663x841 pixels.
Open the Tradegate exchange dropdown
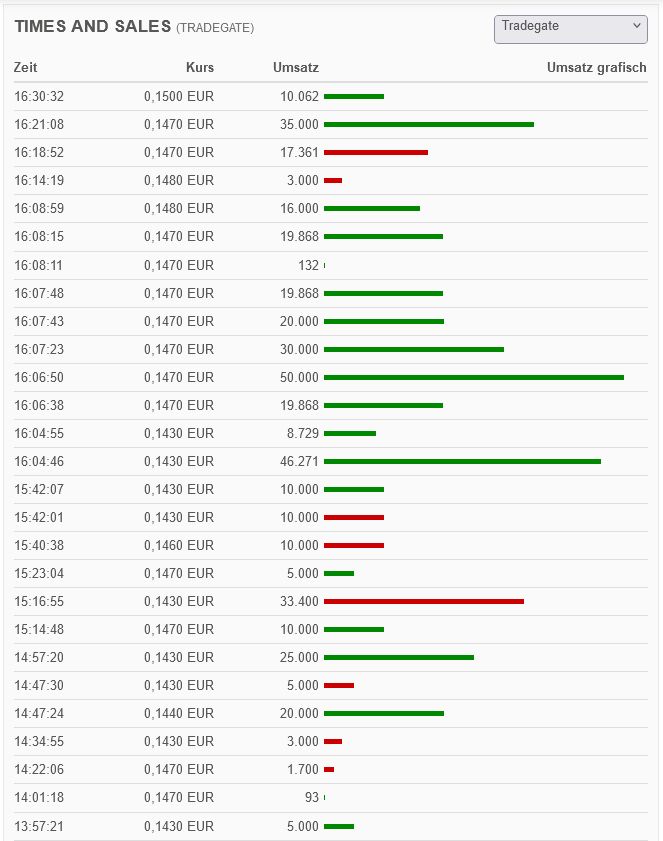(x=571, y=29)
